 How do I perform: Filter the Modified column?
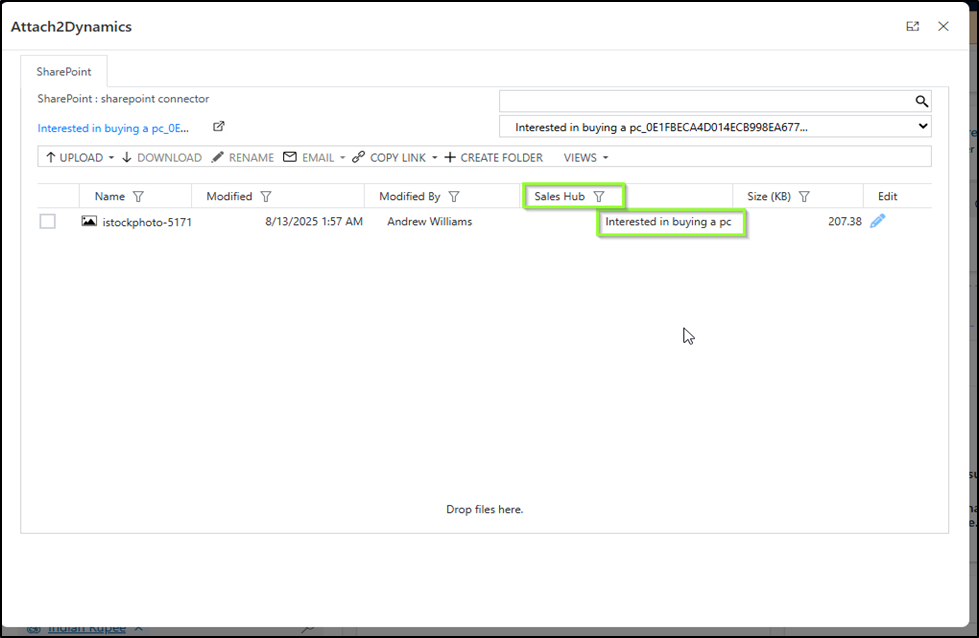(x=265, y=197)
